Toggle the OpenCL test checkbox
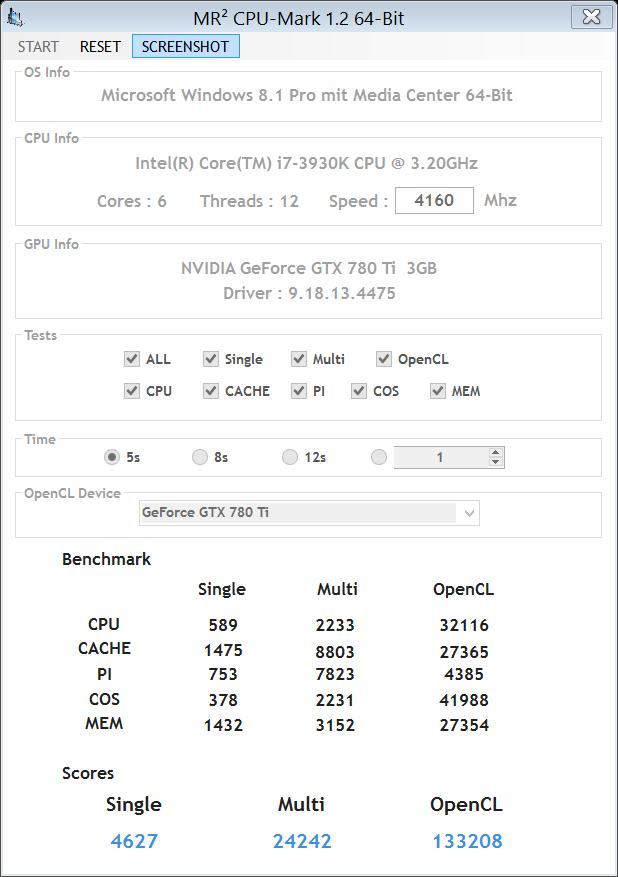This screenshot has height=877, width=618. [x=384, y=359]
